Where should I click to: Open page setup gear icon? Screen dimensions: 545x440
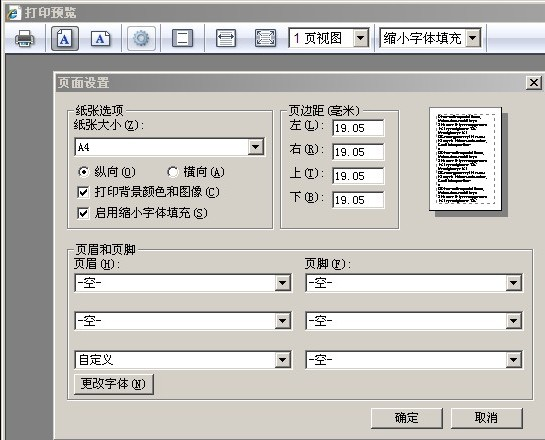pos(141,38)
